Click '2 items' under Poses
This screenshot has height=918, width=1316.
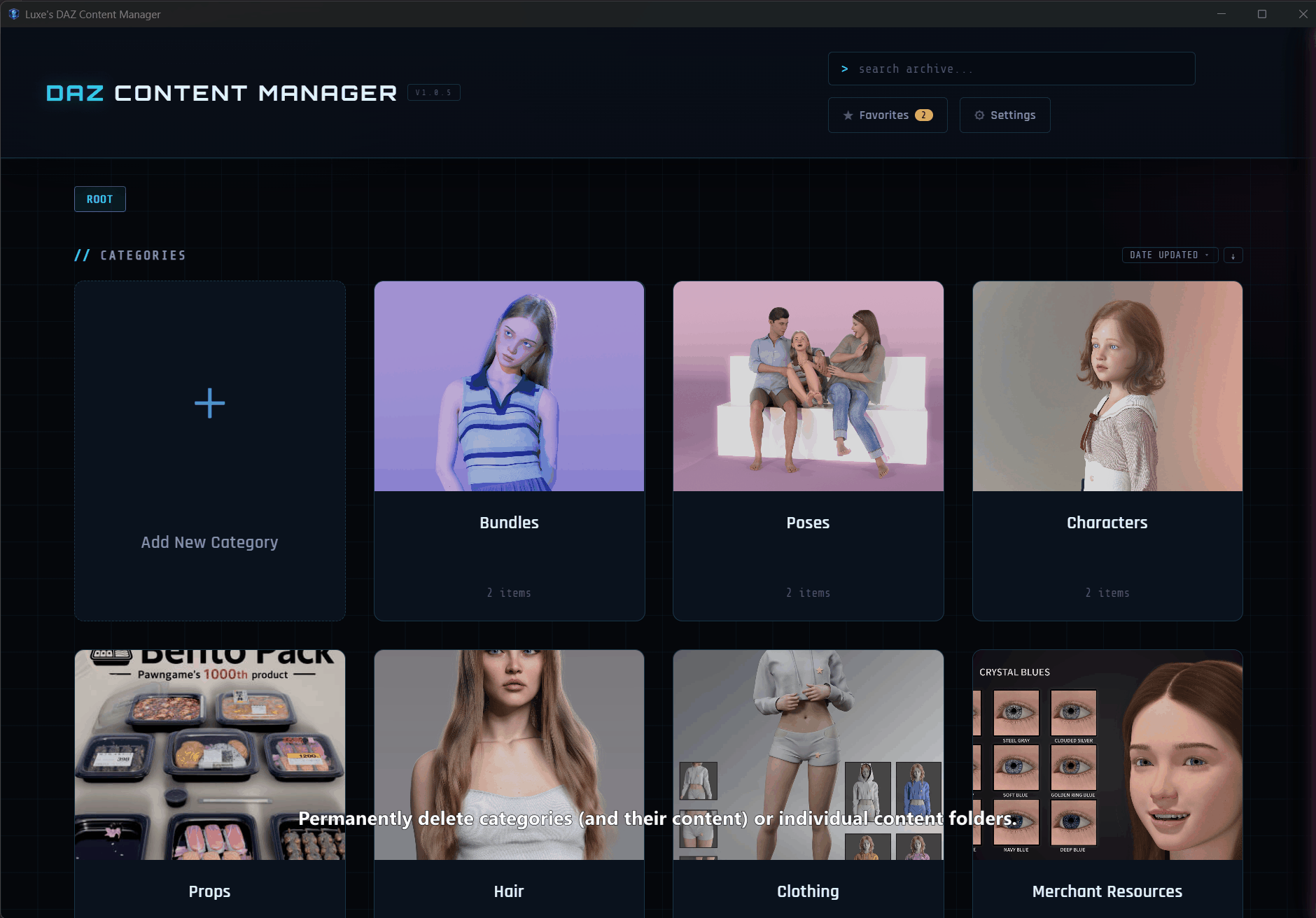pos(808,593)
